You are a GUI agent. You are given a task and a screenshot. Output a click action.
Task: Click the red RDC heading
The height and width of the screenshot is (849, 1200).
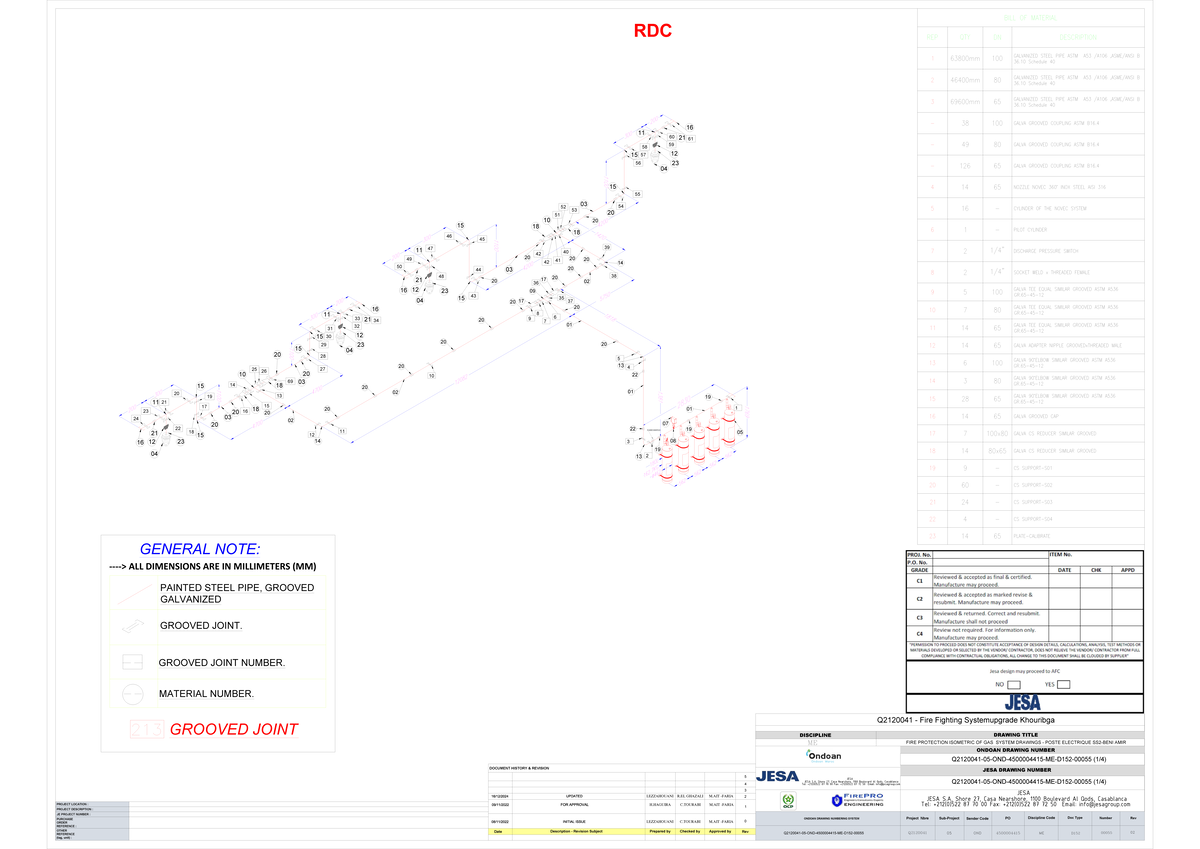click(653, 31)
